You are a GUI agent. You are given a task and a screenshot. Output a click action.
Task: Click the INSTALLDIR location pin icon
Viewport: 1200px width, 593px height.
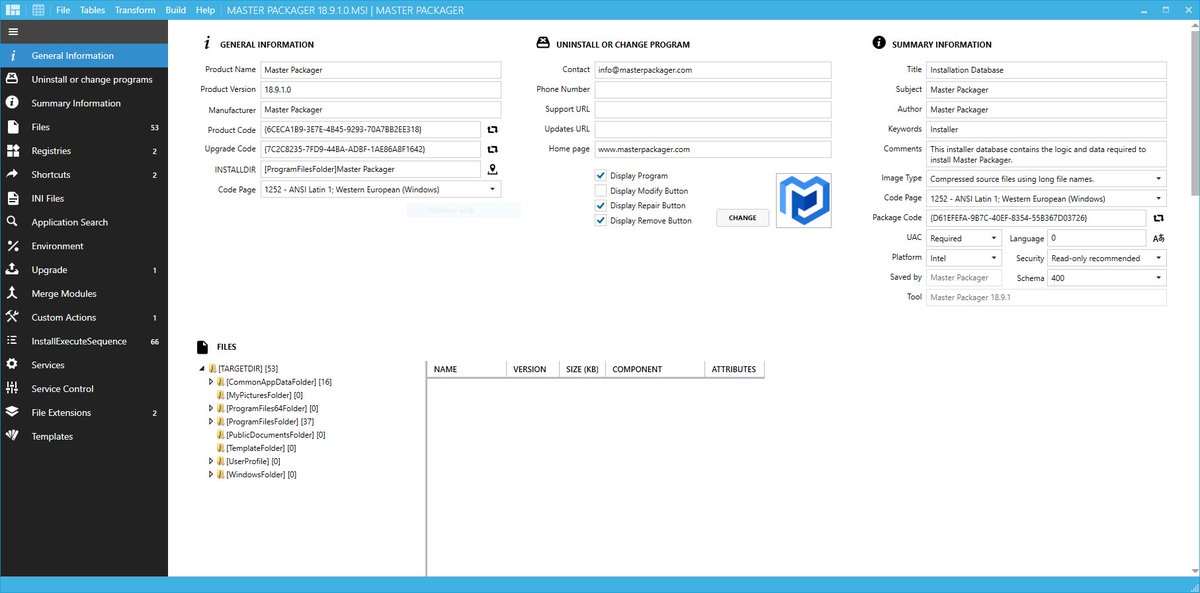click(493, 169)
